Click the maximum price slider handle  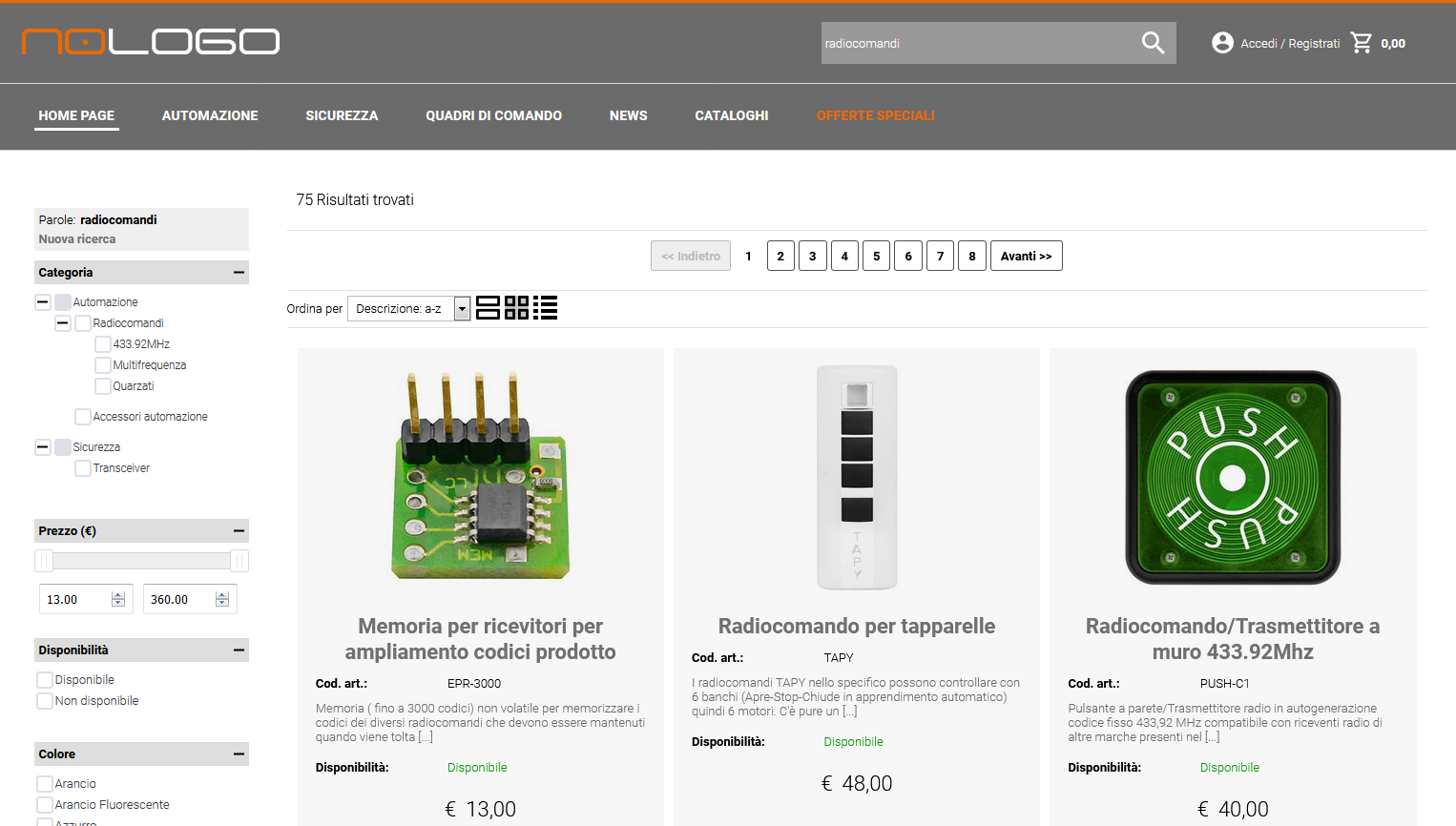(239, 561)
